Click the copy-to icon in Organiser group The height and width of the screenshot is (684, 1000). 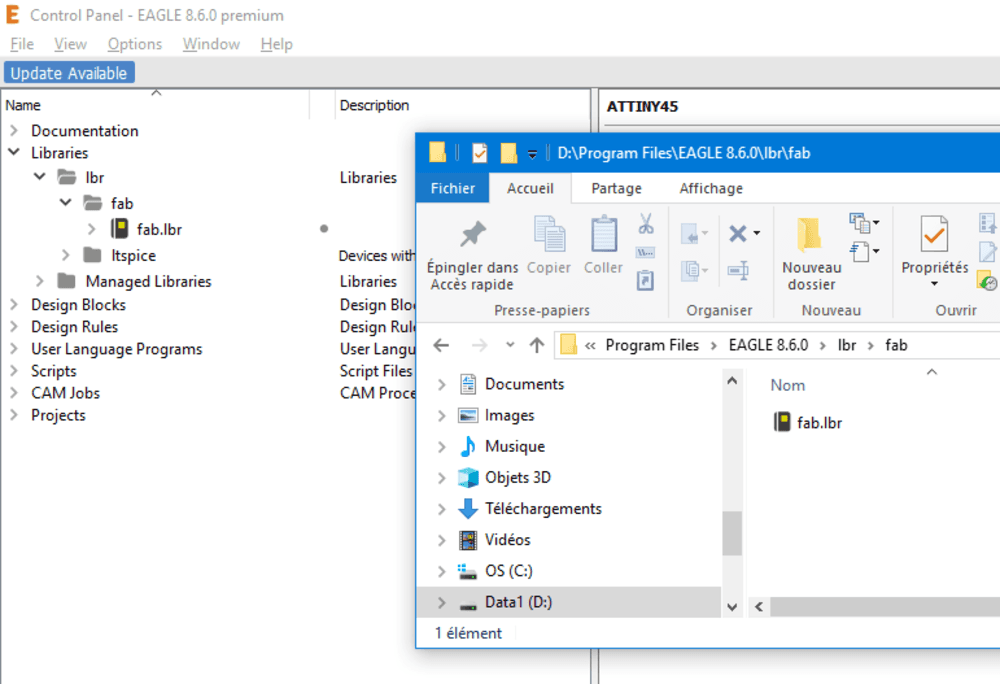(x=690, y=270)
